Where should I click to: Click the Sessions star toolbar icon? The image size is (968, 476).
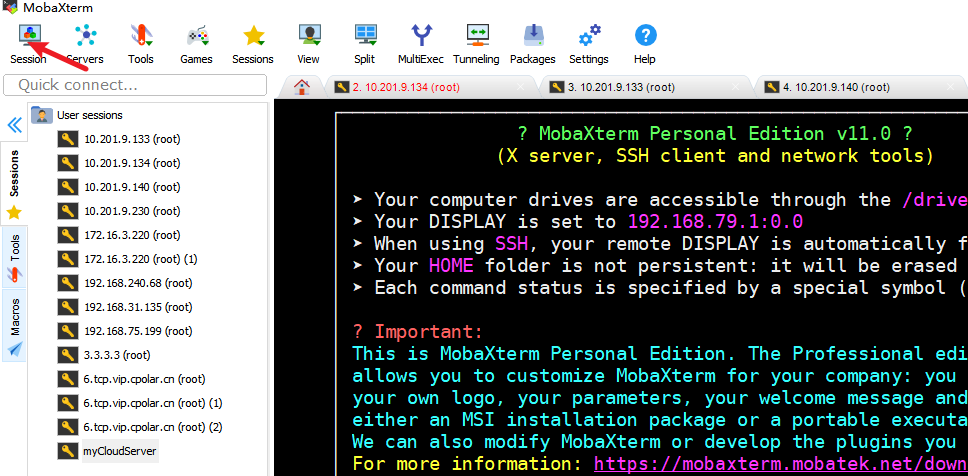253,35
